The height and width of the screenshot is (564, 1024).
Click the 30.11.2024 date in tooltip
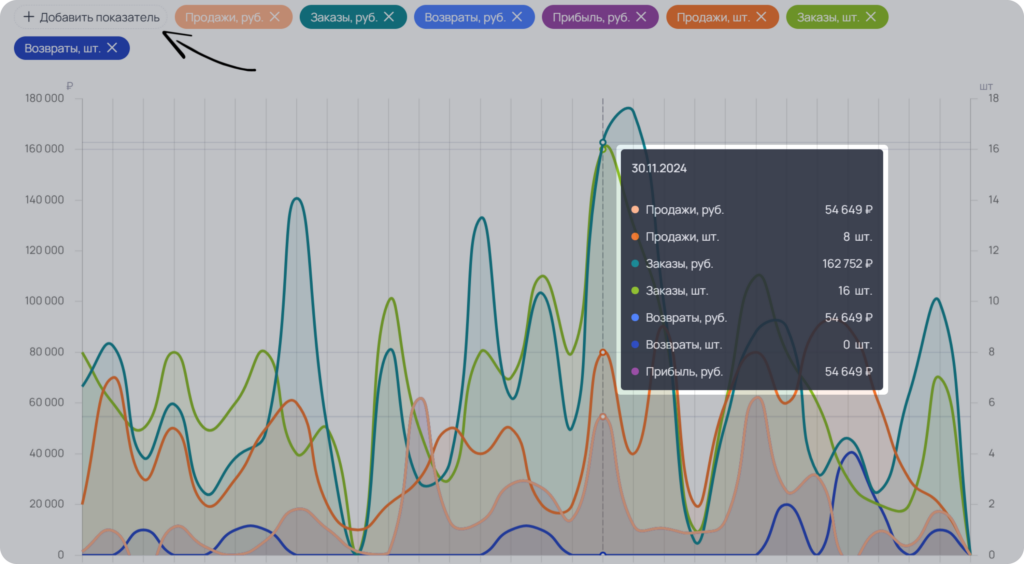659,168
